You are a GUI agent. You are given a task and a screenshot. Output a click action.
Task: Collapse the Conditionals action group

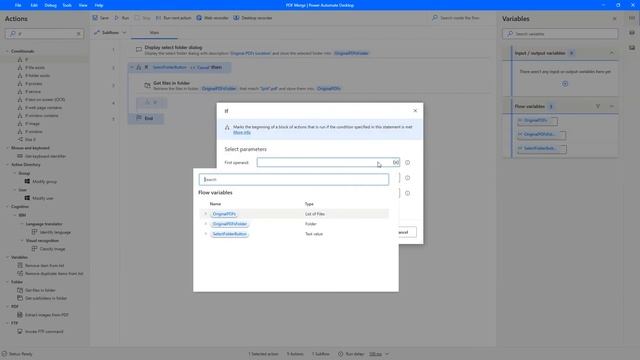tap(7, 51)
